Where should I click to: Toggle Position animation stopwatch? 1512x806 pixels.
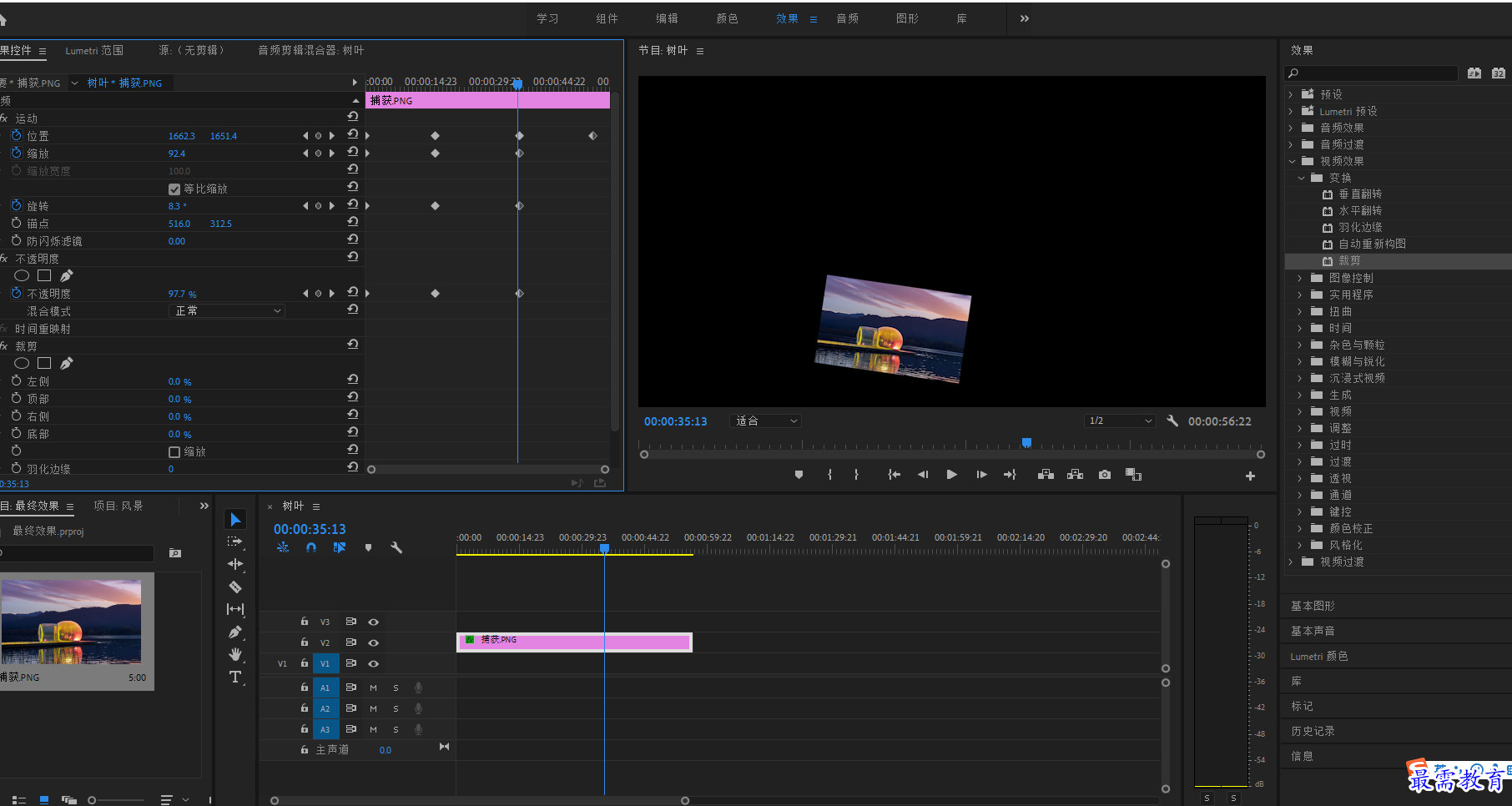16,135
